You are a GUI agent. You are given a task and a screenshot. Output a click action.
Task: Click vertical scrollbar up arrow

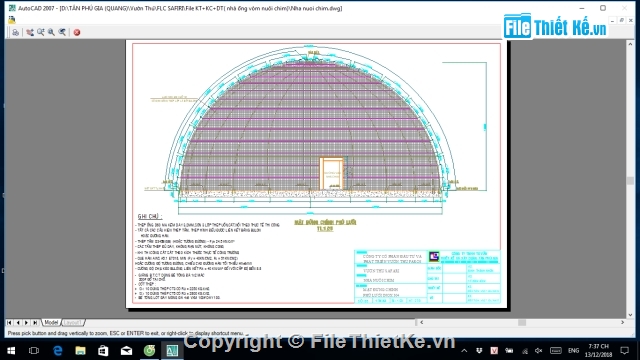(630, 44)
